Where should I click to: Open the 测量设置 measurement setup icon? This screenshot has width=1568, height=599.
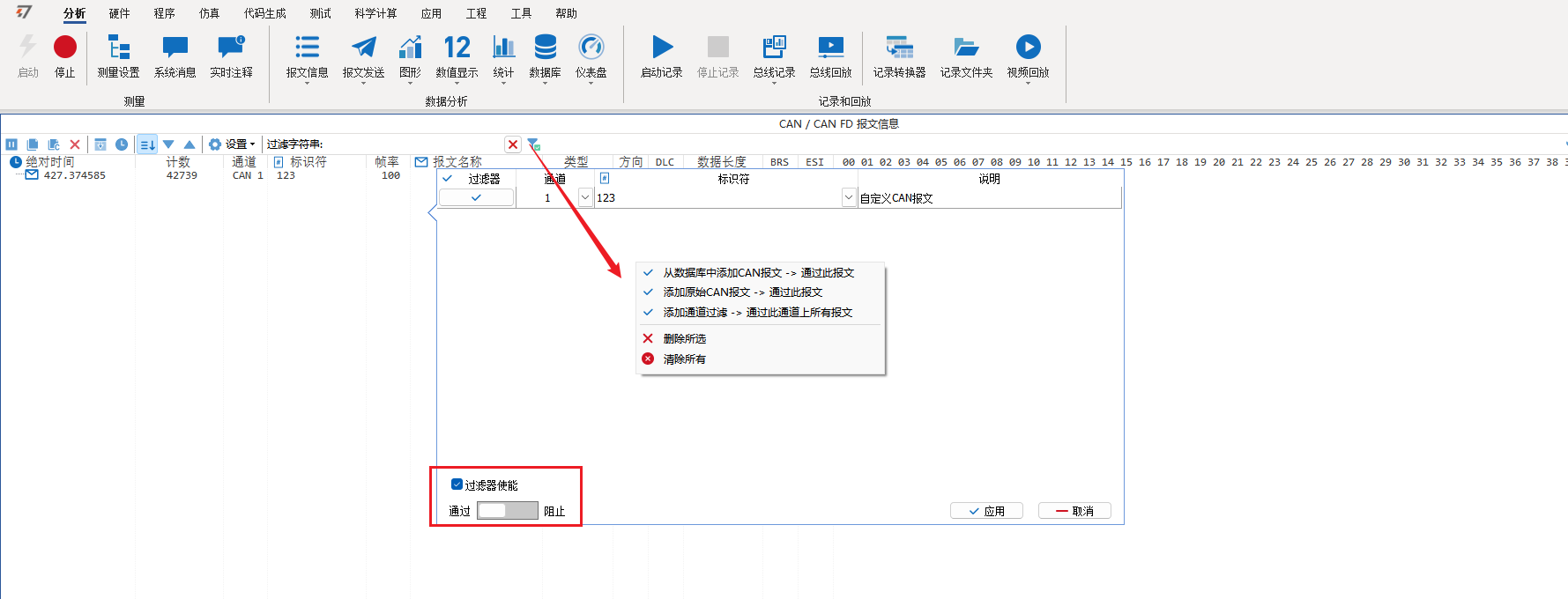pos(118,48)
